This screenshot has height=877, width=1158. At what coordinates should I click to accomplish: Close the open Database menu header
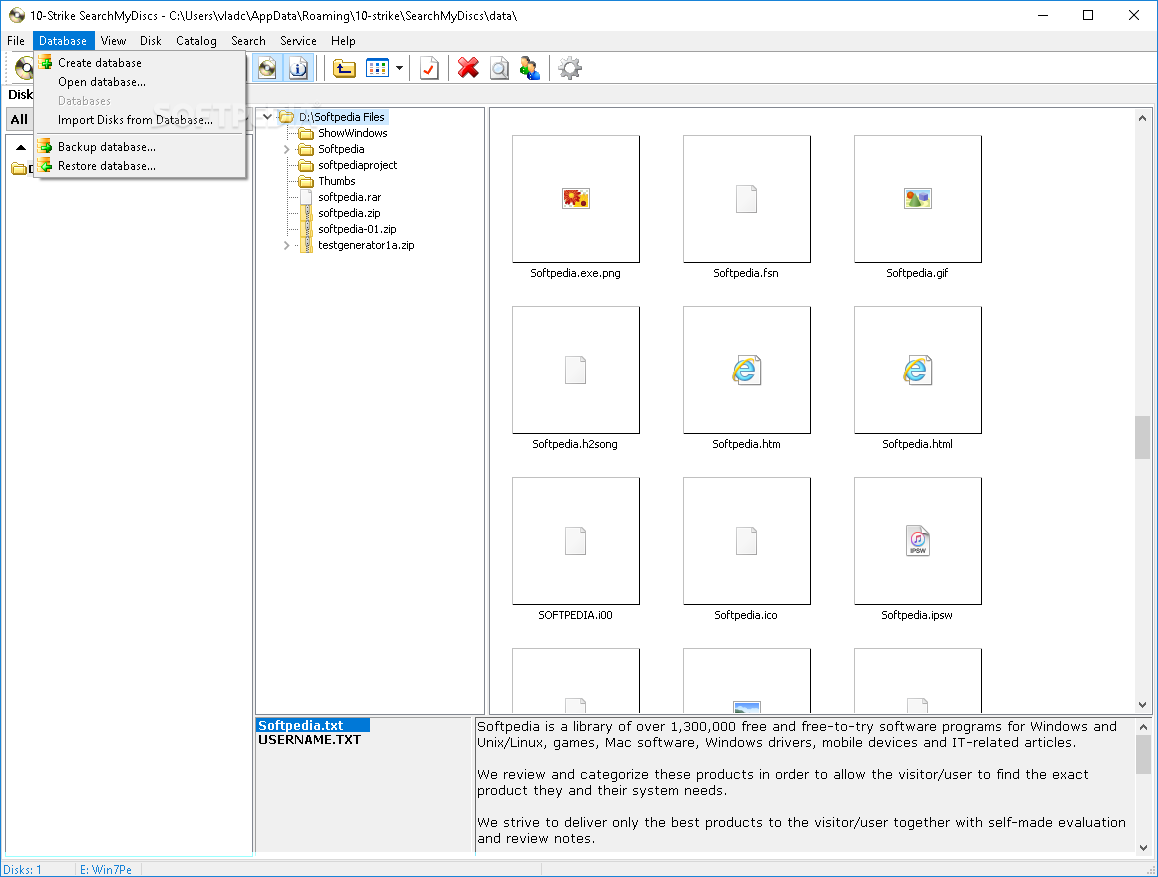(63, 41)
